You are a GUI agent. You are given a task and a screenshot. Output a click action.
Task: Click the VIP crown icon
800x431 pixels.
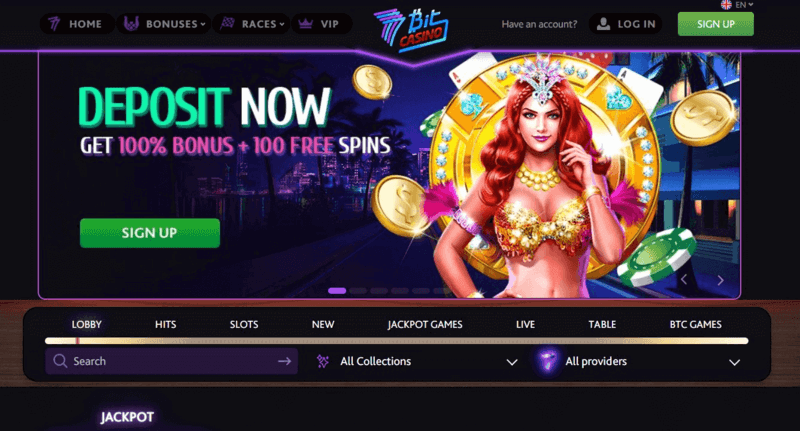click(305, 23)
